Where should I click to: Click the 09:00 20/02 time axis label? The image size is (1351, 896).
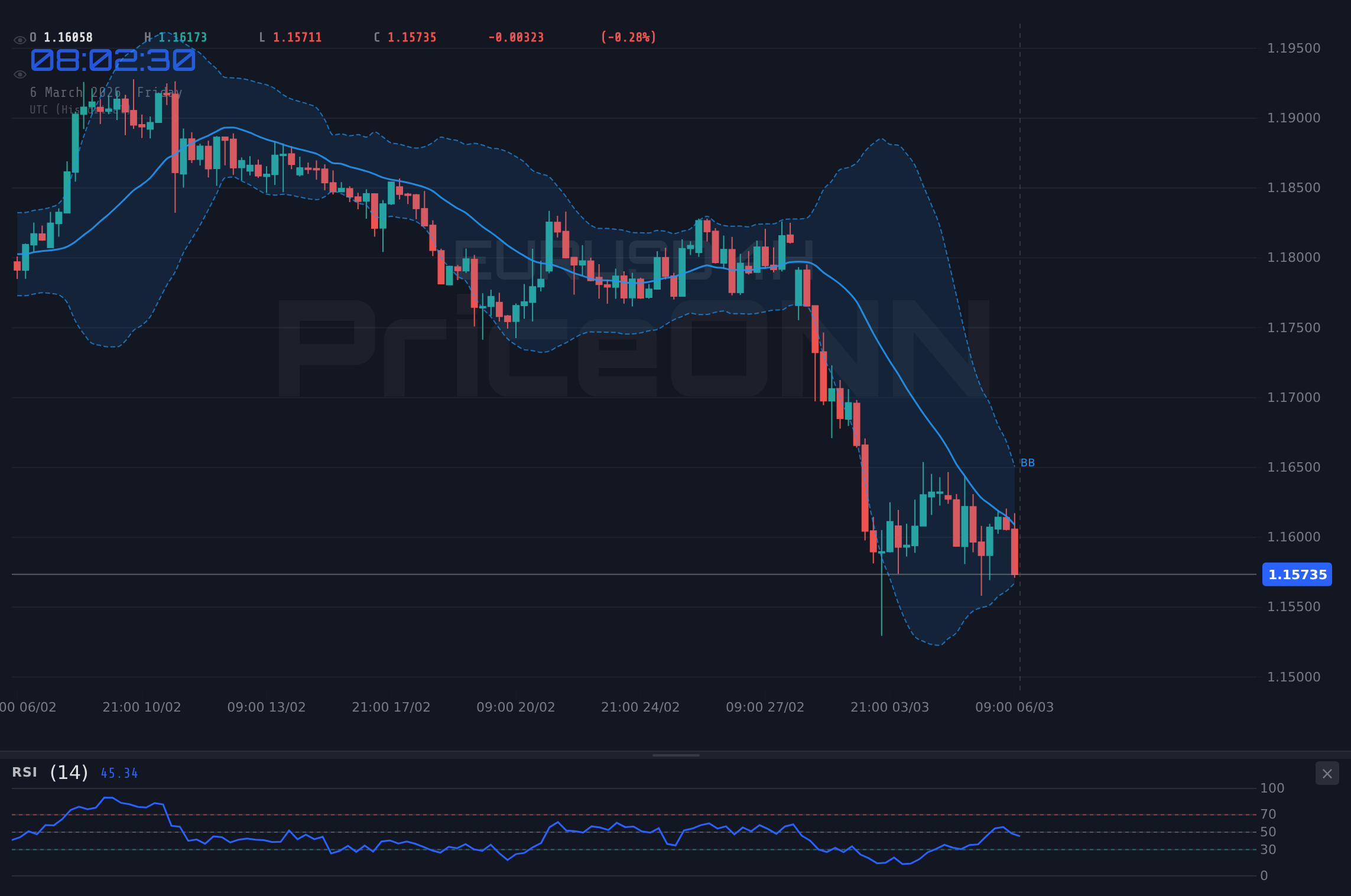point(516,707)
